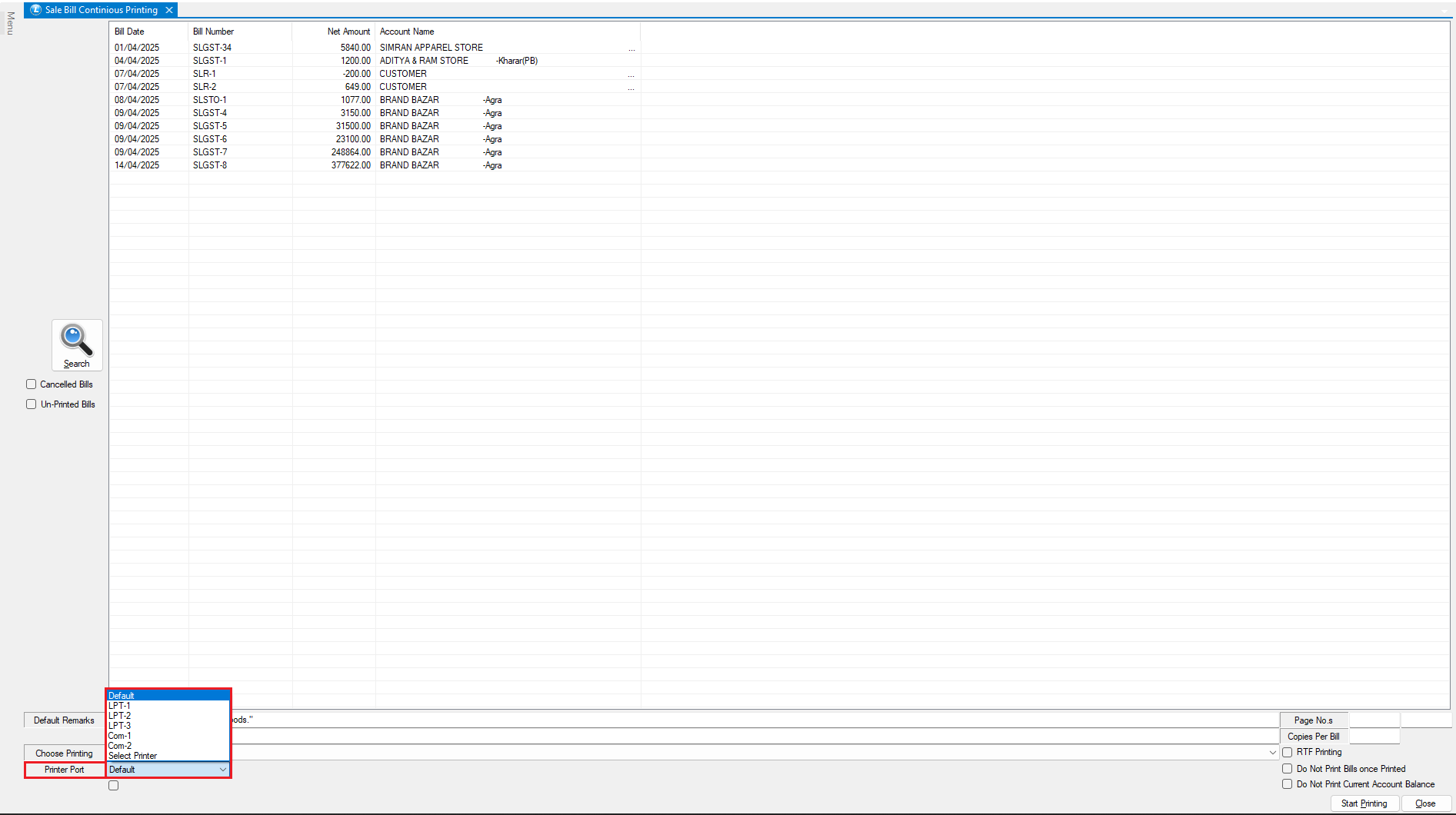The width and height of the screenshot is (1456, 815).
Task: Click the Close button
Action: tap(1424, 803)
